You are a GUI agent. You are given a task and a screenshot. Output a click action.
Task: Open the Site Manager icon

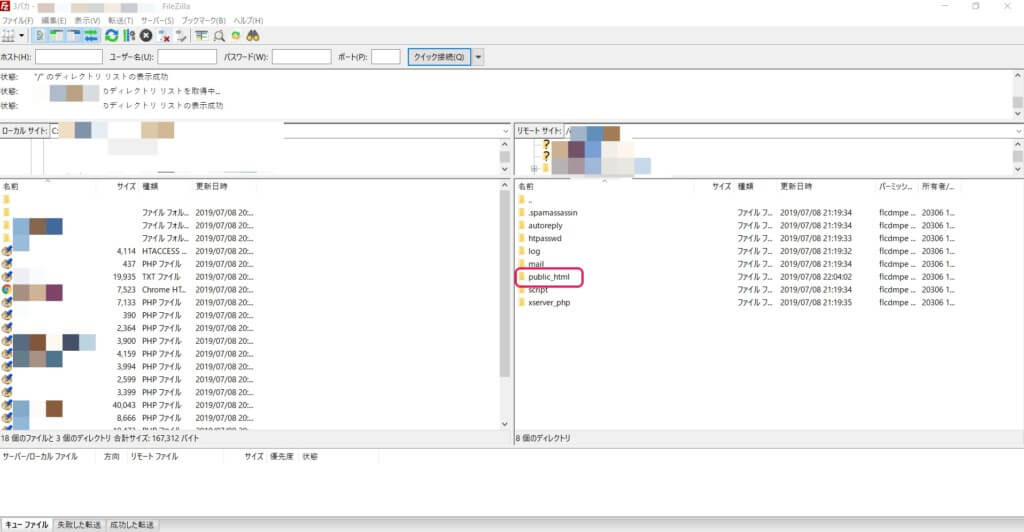(8, 36)
